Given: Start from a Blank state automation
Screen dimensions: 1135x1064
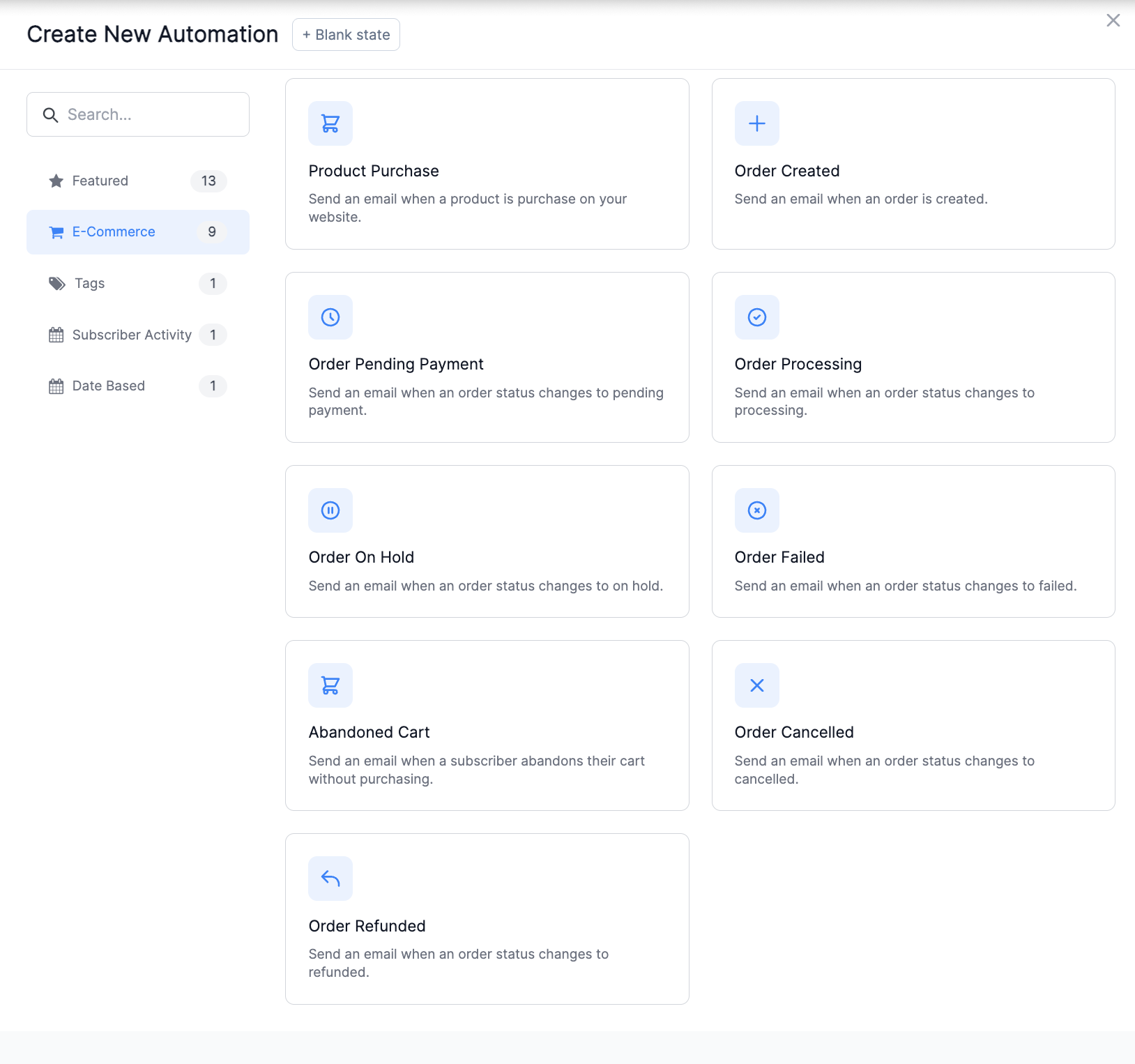Looking at the screenshot, I should click(x=346, y=35).
